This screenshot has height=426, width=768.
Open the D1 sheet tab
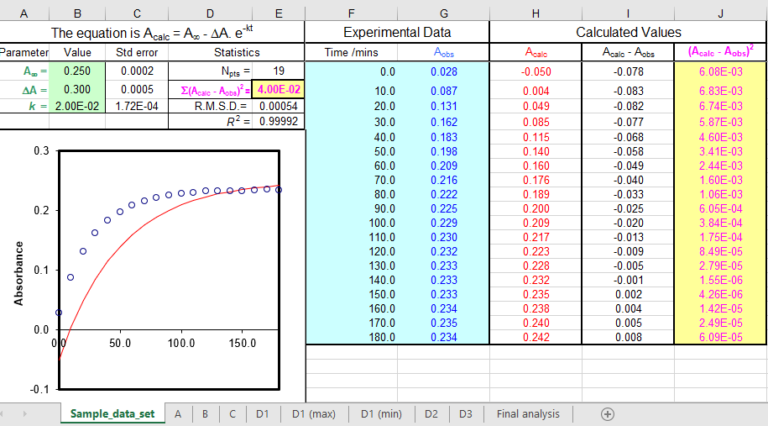pos(263,414)
